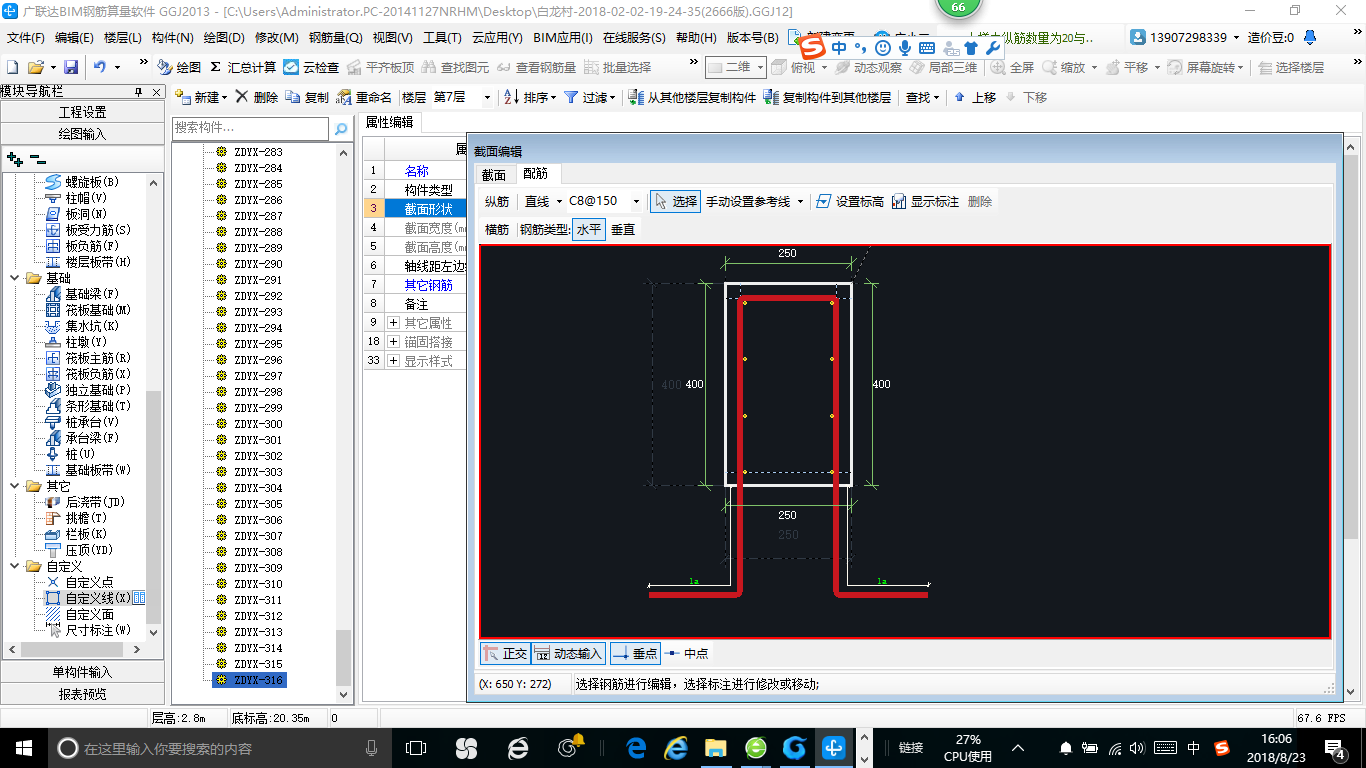The image size is (1366, 768).
Task: Click 从其他楼层复制构件
Action: pyautogui.click(x=692, y=97)
